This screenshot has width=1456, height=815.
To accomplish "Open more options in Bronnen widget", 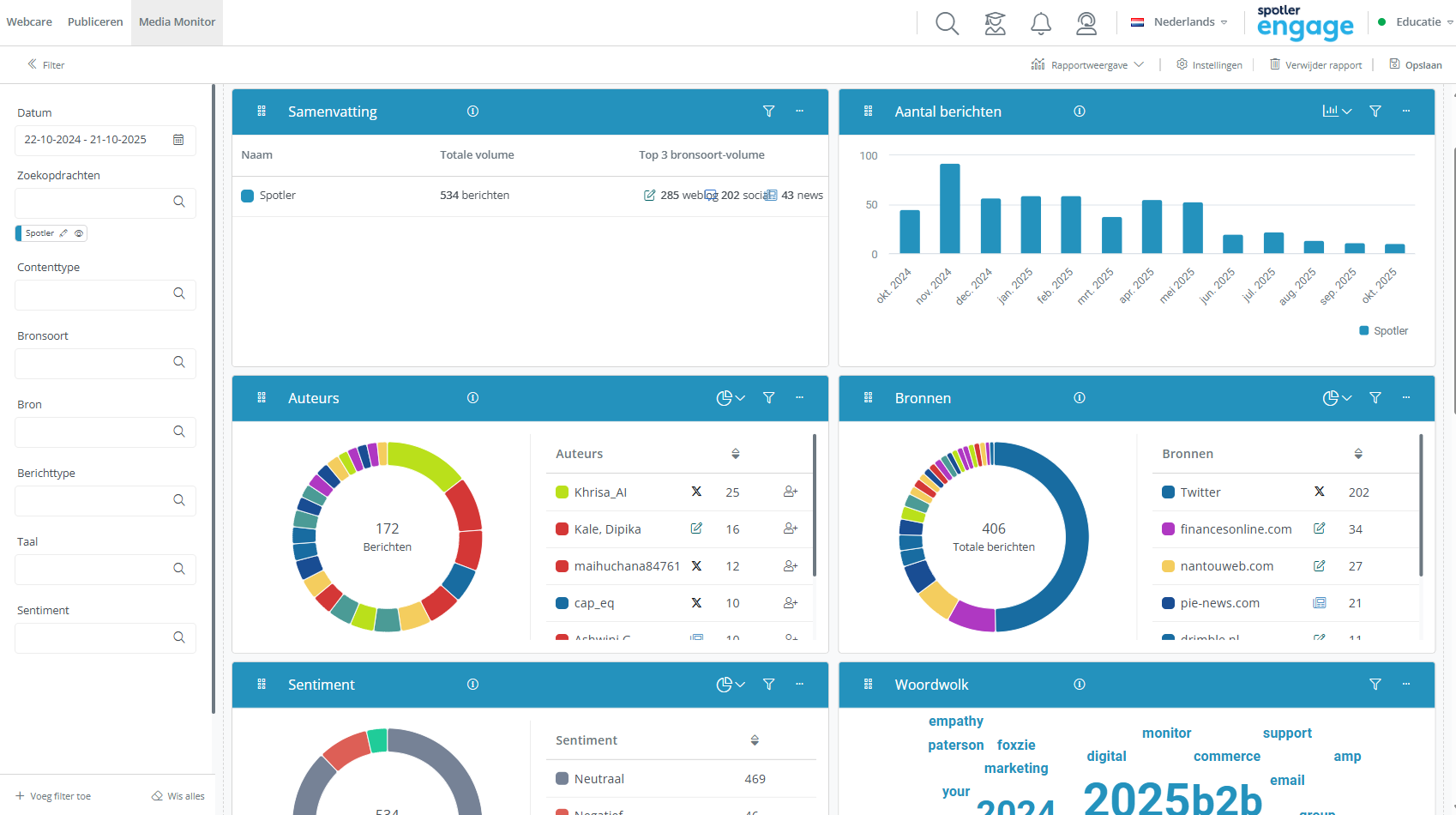I will pyautogui.click(x=1406, y=398).
